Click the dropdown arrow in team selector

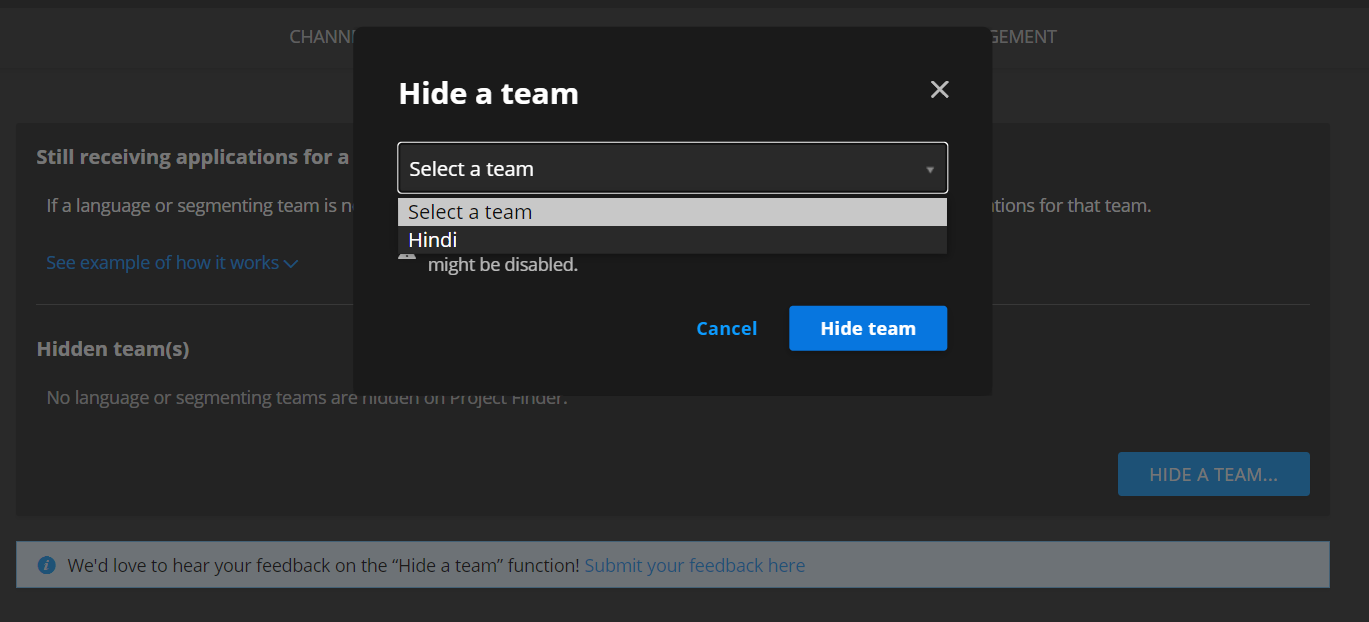[929, 170]
